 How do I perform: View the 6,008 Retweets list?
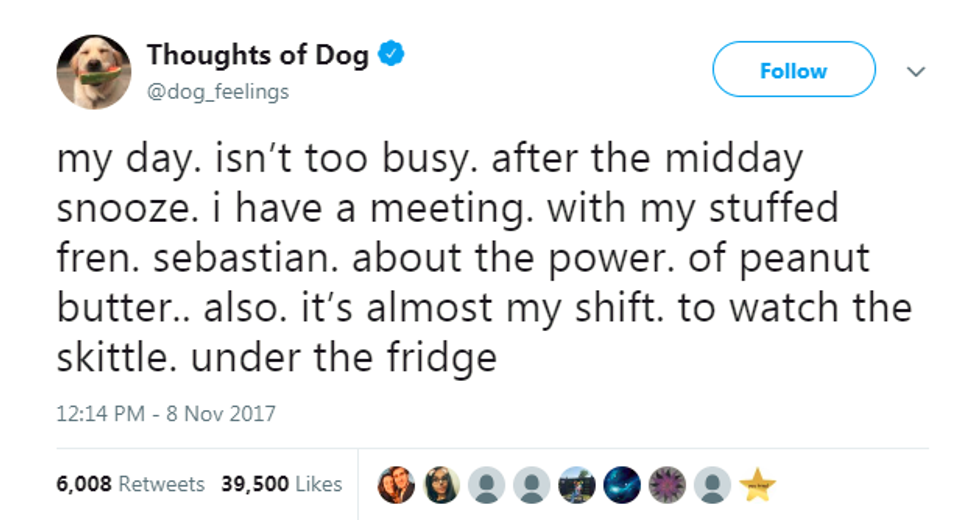pyautogui.click(x=130, y=484)
